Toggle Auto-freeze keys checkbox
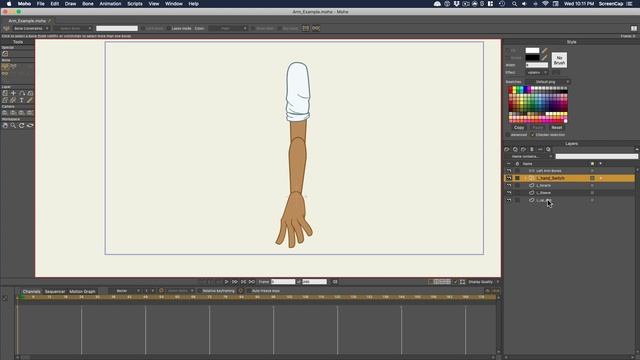 pyautogui.click(x=249, y=291)
